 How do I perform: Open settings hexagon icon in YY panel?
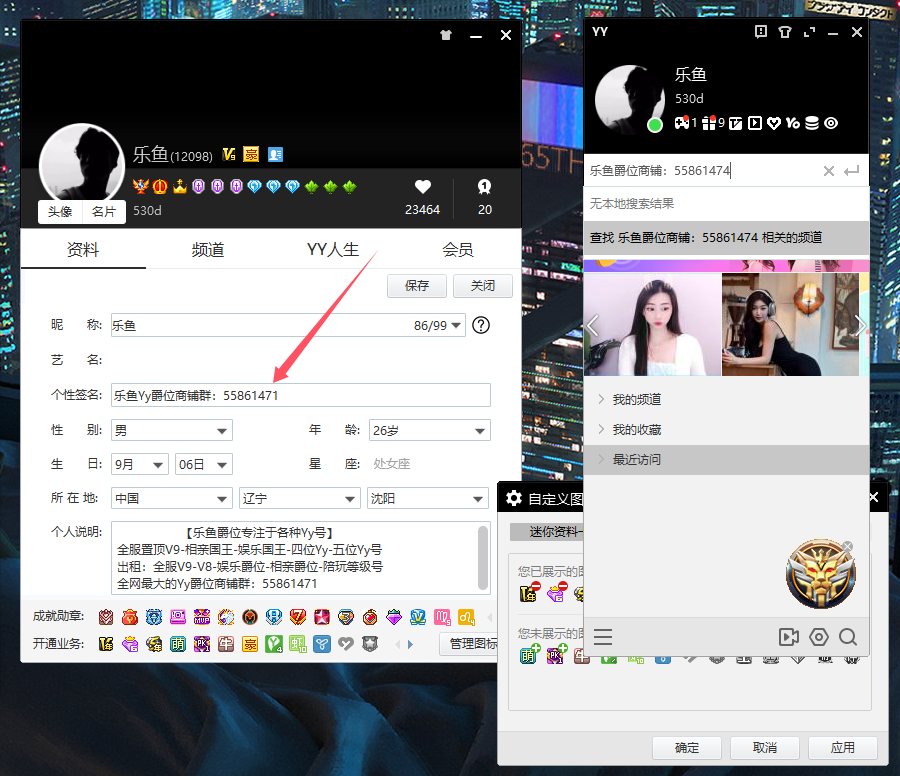(x=819, y=637)
